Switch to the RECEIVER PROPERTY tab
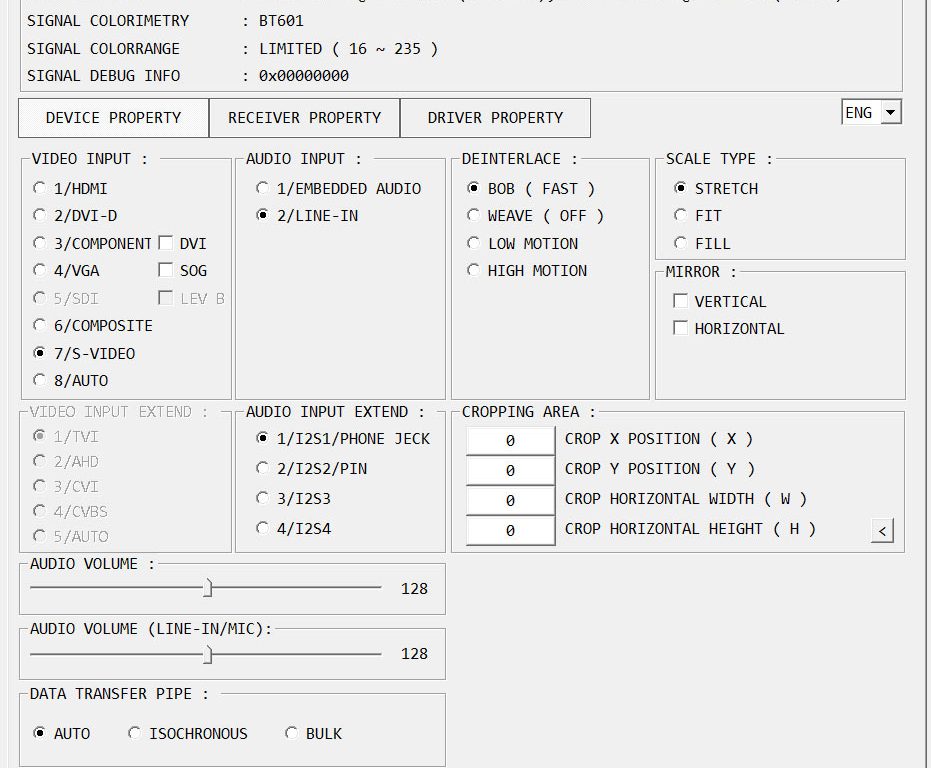 (304, 118)
